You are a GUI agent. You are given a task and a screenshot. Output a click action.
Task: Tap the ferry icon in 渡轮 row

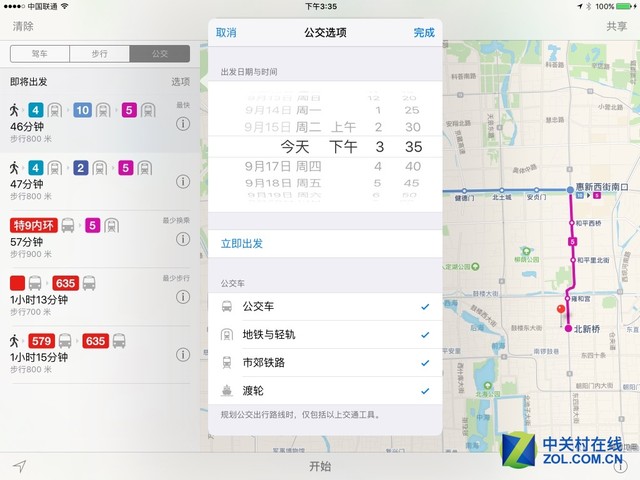227,391
